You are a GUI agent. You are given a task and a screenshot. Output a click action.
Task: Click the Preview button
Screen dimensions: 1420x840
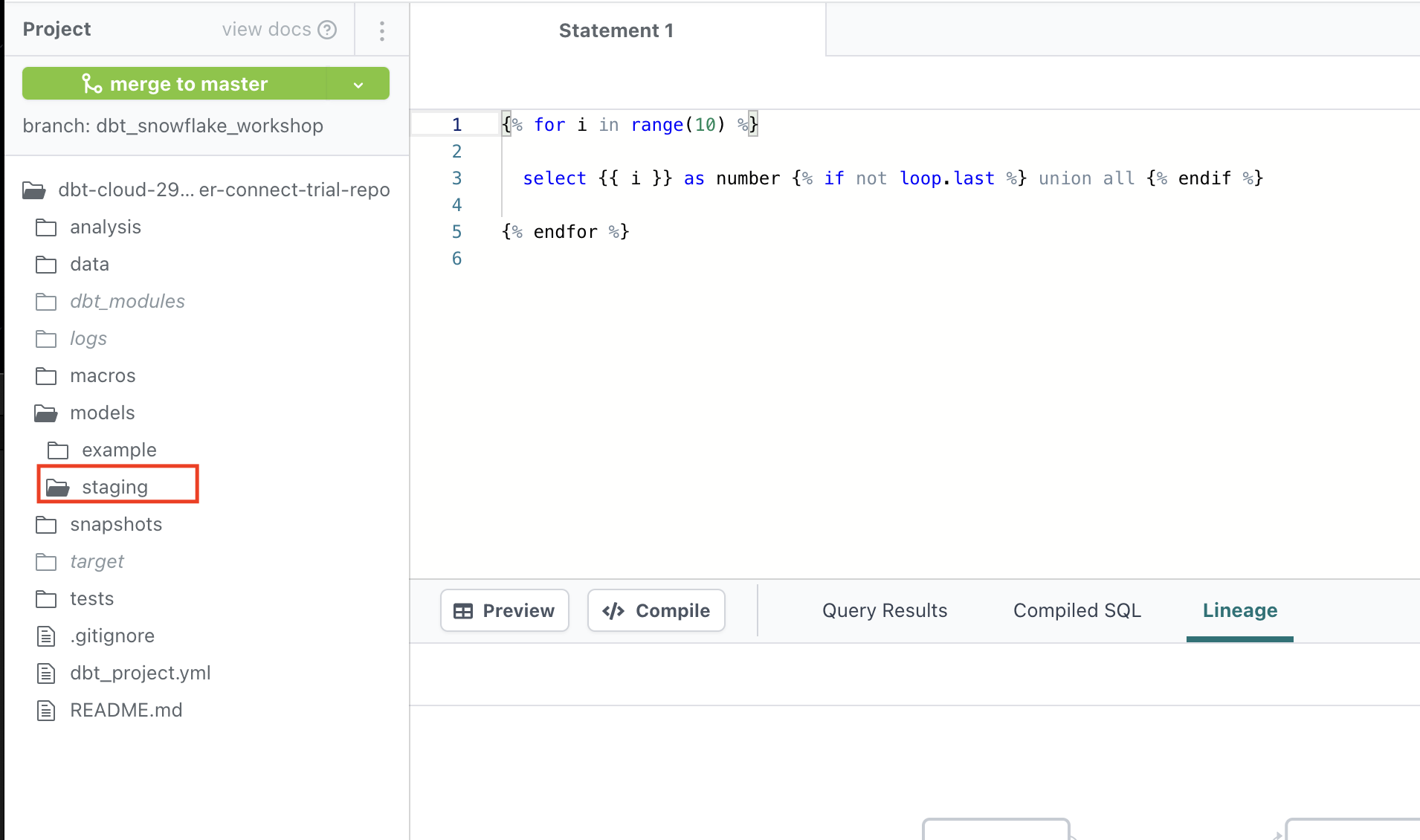(x=505, y=611)
